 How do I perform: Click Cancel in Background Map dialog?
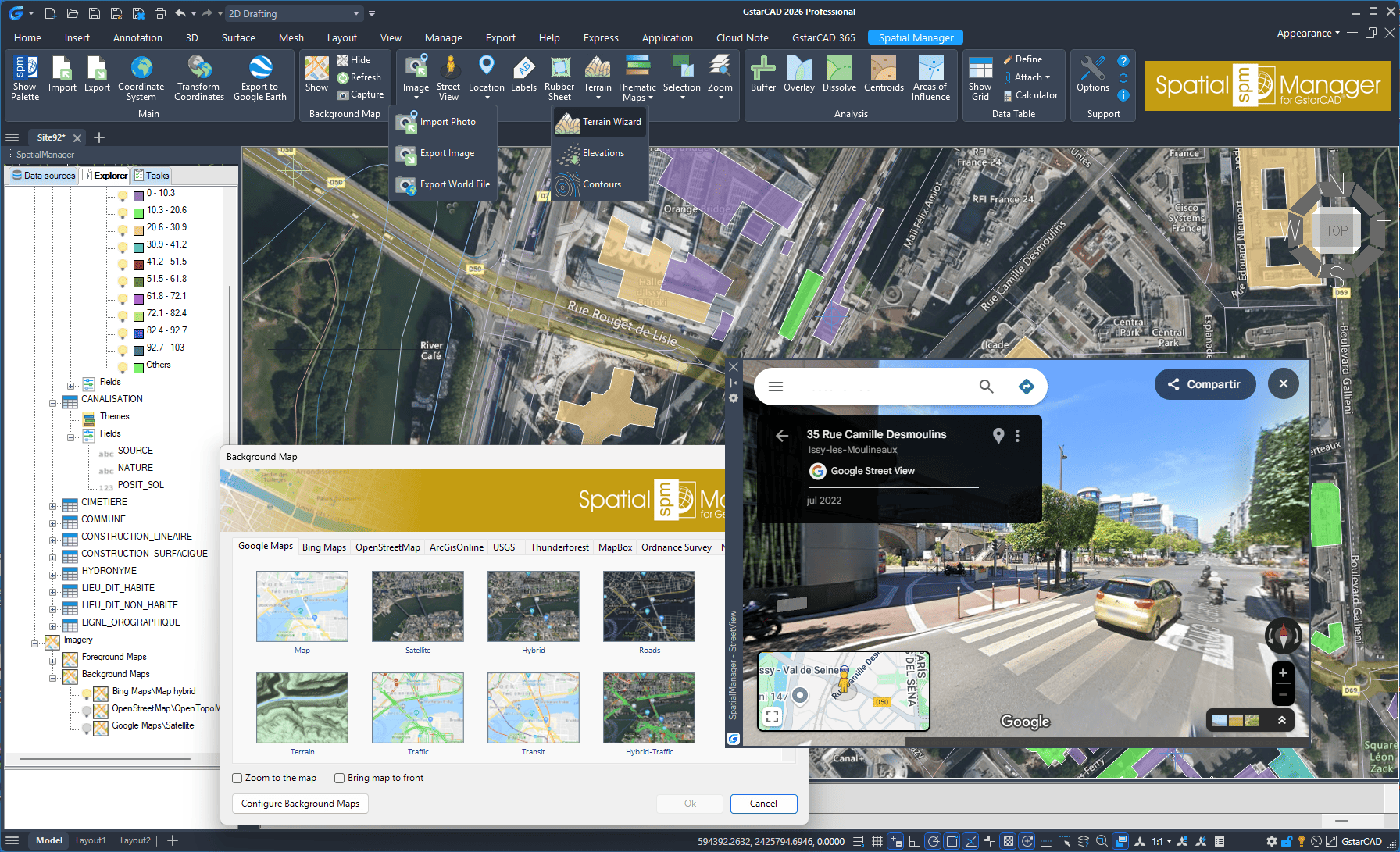(x=763, y=804)
